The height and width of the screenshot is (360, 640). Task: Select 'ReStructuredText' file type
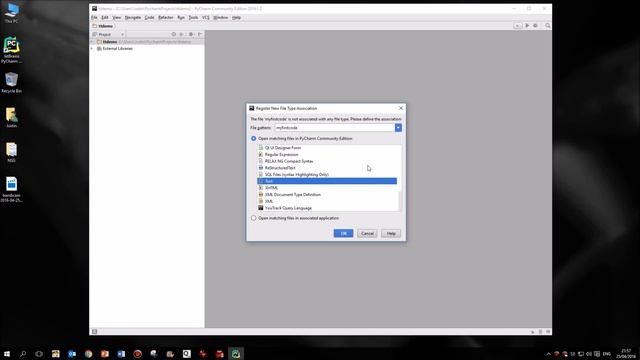tap(280, 168)
